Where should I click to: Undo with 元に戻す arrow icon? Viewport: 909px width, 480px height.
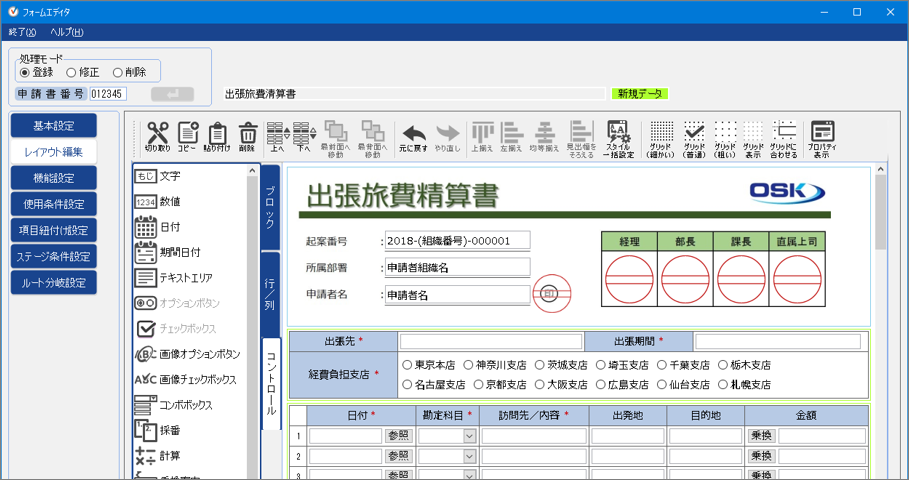tap(413, 138)
